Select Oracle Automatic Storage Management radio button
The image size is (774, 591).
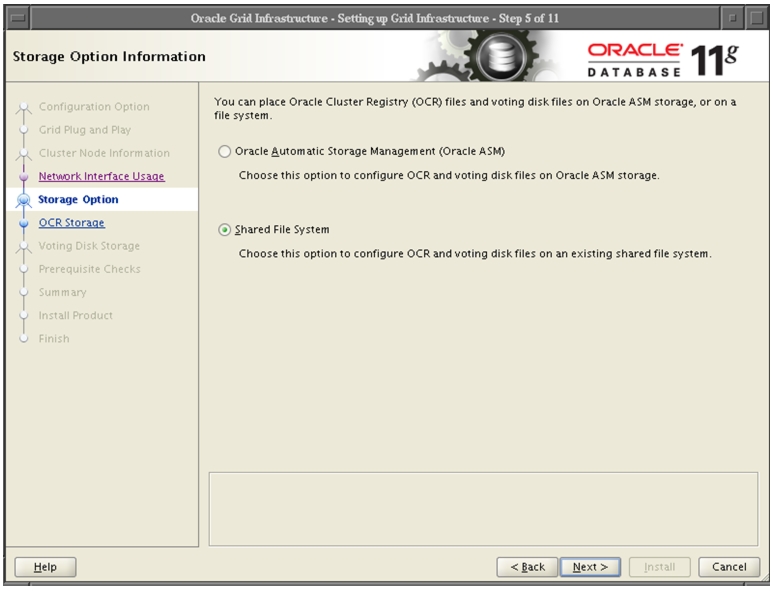225,152
